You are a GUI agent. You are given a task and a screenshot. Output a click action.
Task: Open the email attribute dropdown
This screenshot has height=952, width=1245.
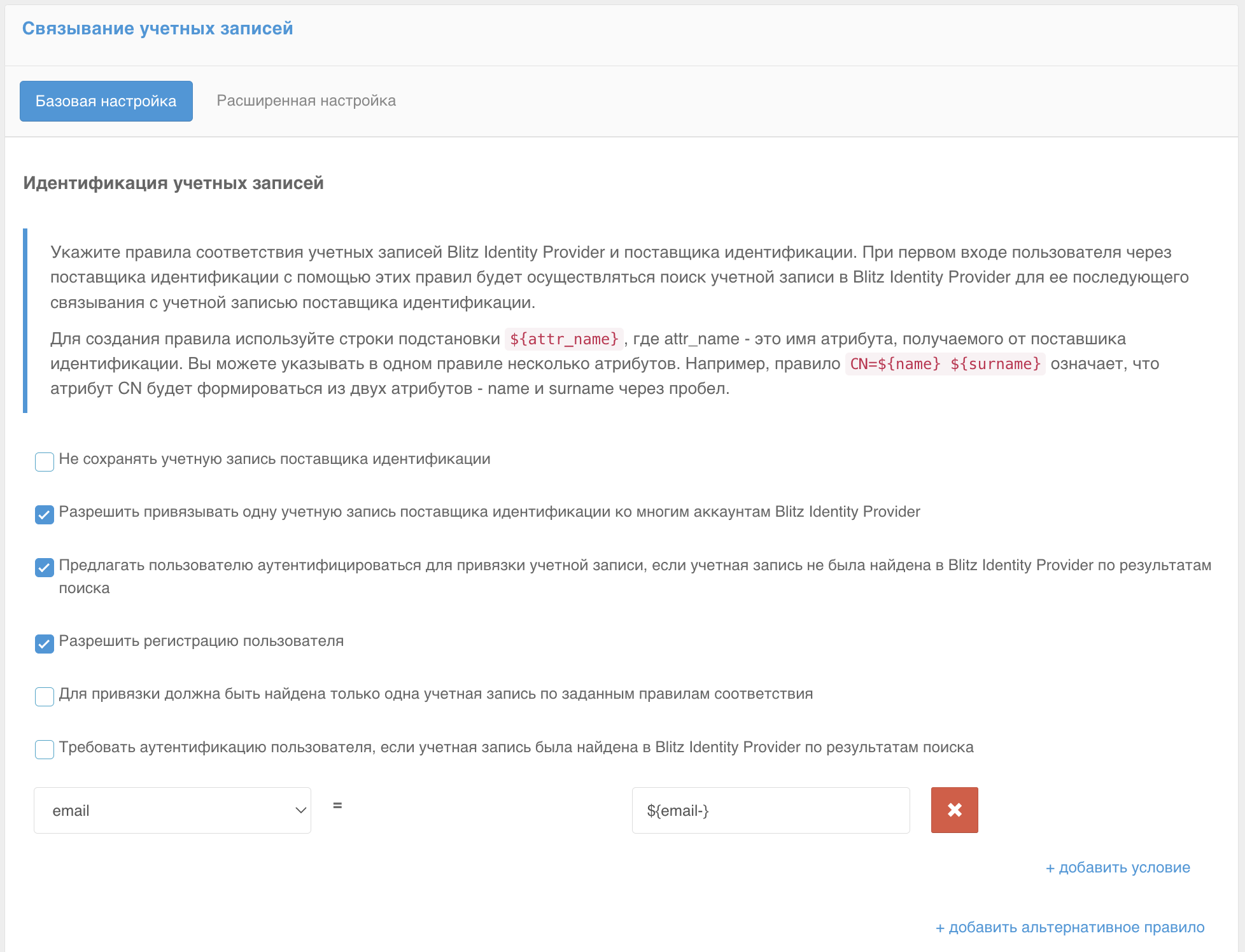click(172, 810)
